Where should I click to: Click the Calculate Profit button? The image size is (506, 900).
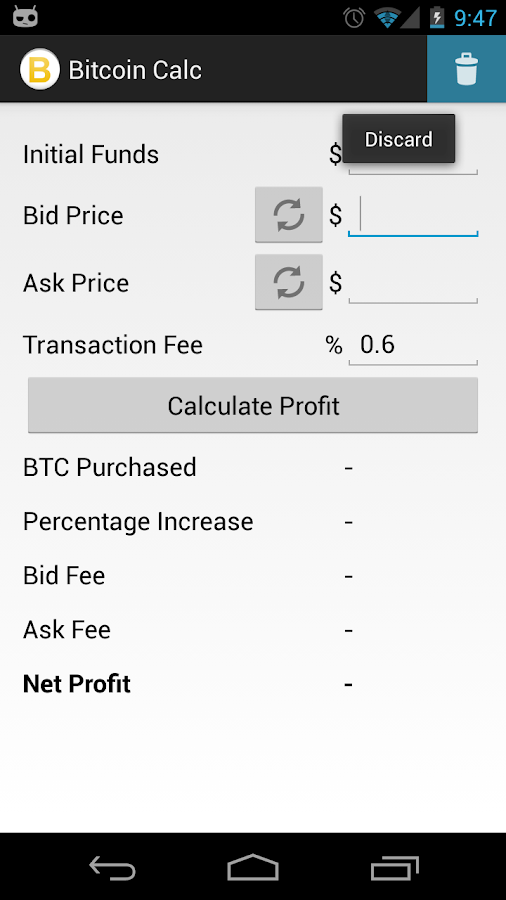253,405
